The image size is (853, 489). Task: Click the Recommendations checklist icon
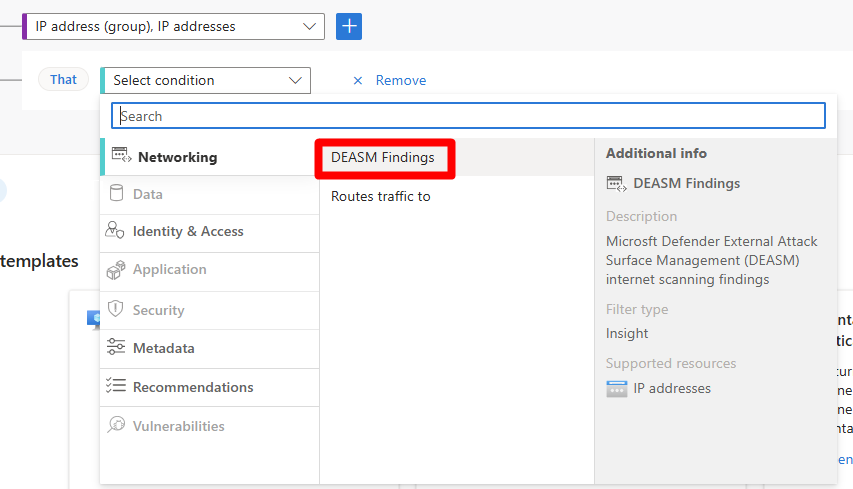tap(116, 387)
